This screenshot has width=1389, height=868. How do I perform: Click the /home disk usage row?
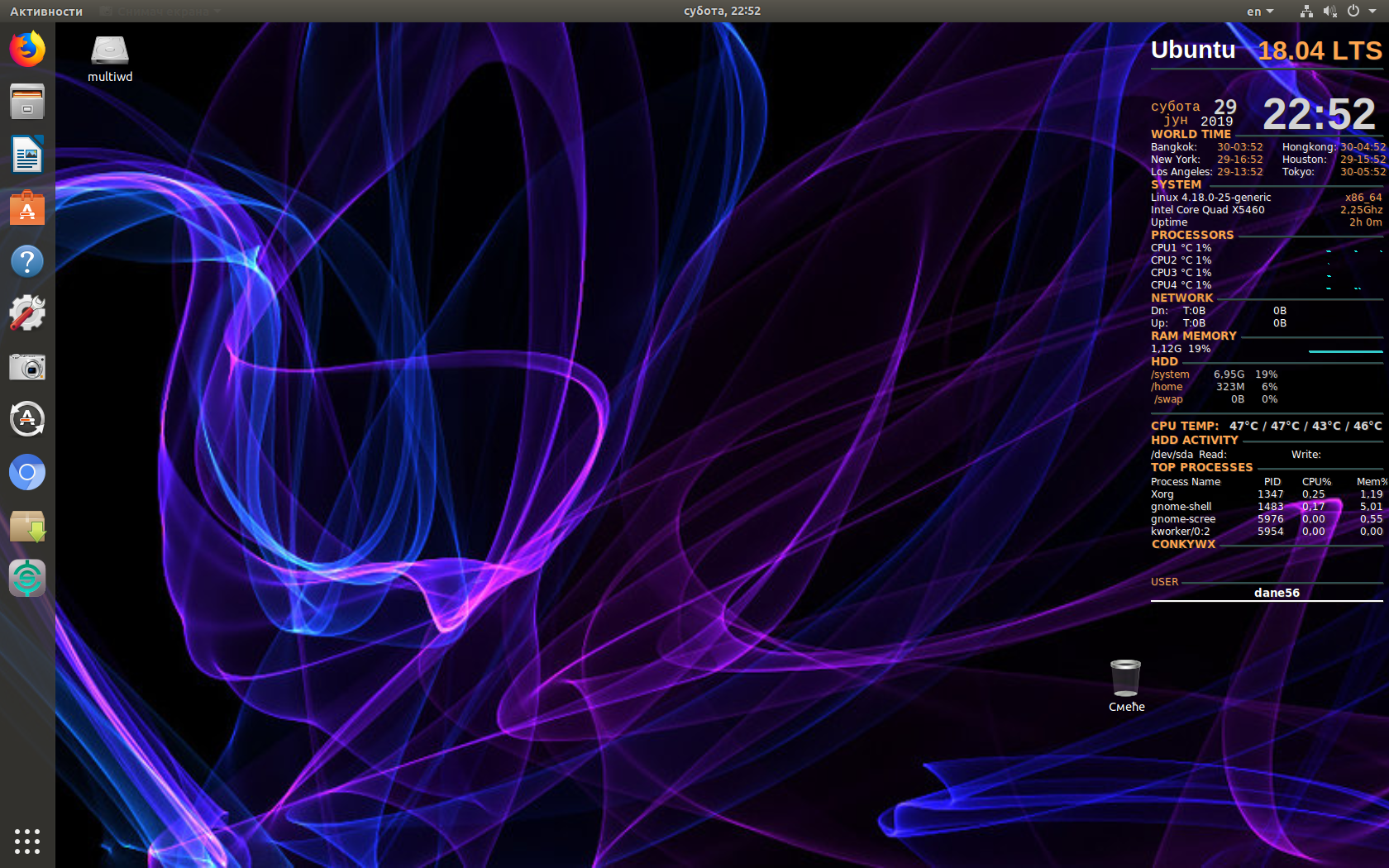coord(1214,387)
